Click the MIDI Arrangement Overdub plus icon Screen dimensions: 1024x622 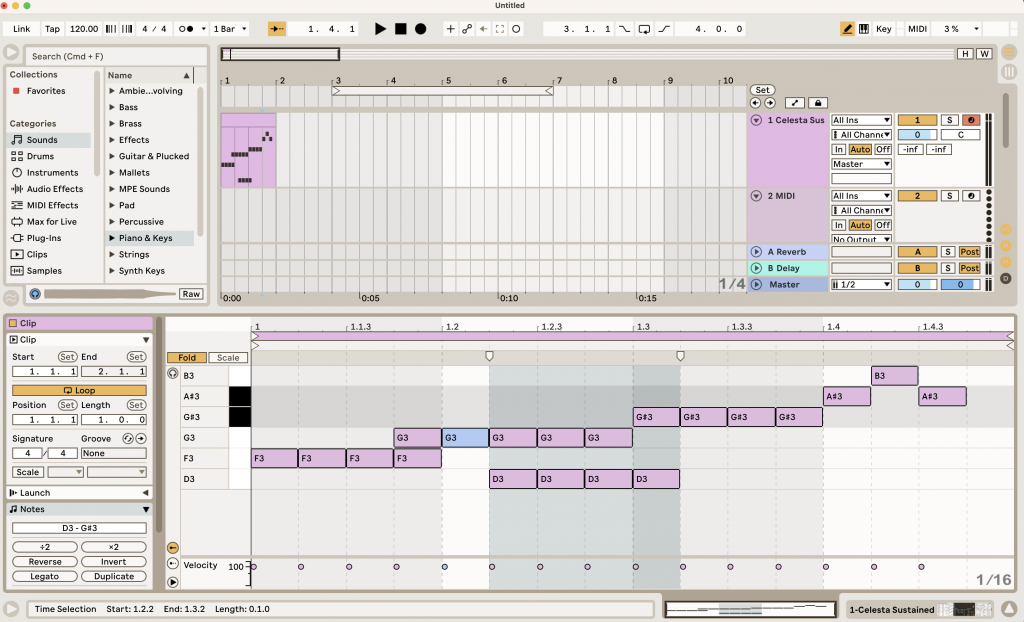(x=450, y=29)
